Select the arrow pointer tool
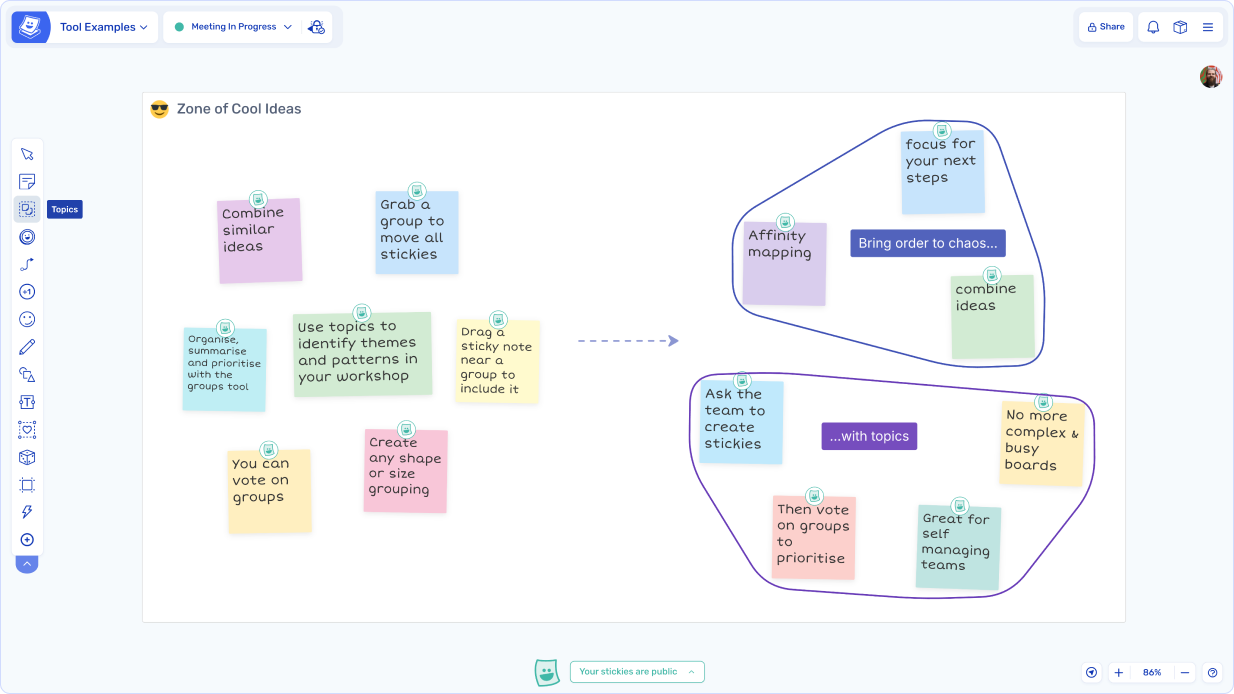This screenshot has width=1234, height=694. click(x=27, y=154)
